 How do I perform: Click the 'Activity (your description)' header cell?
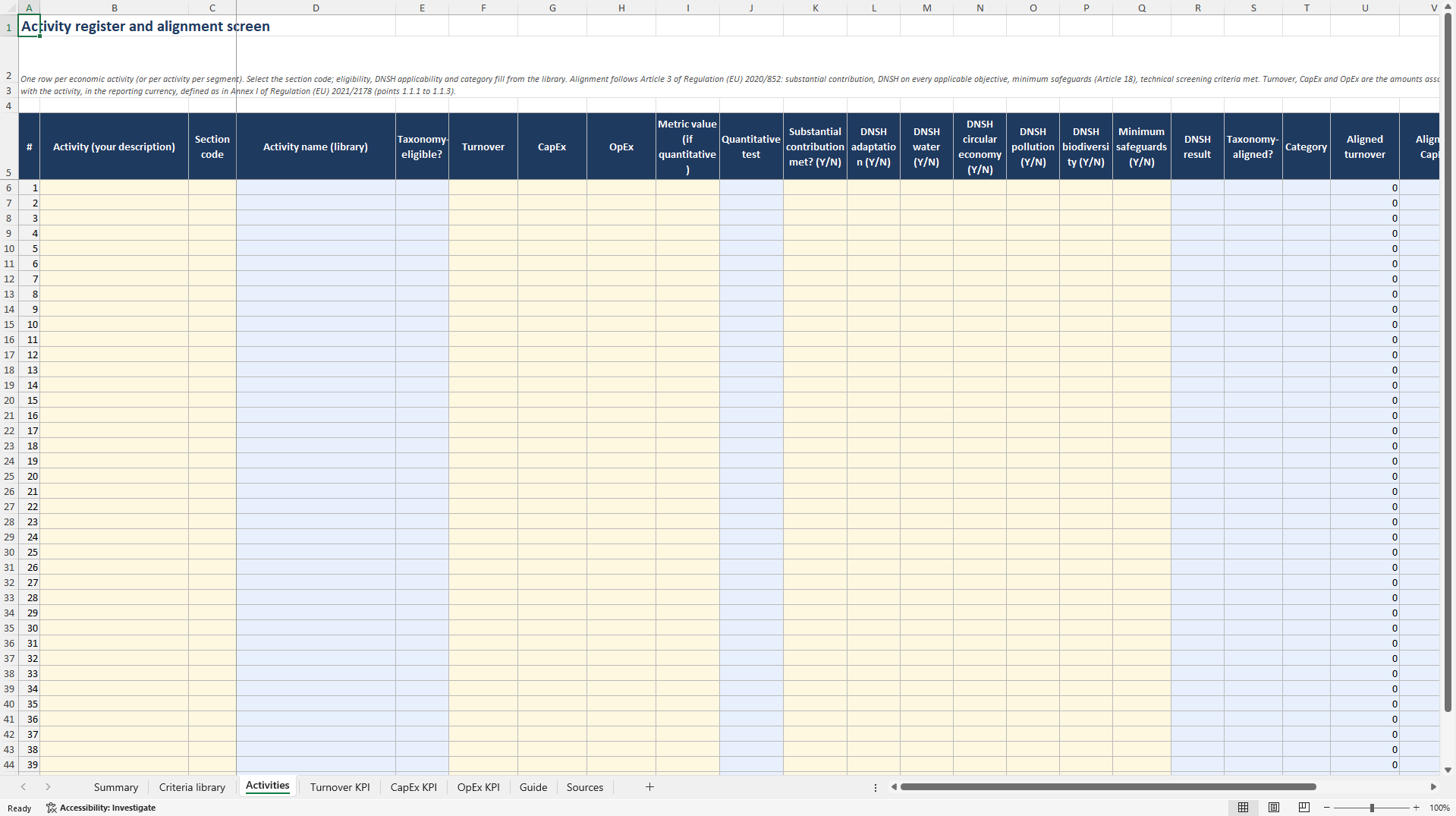114,147
